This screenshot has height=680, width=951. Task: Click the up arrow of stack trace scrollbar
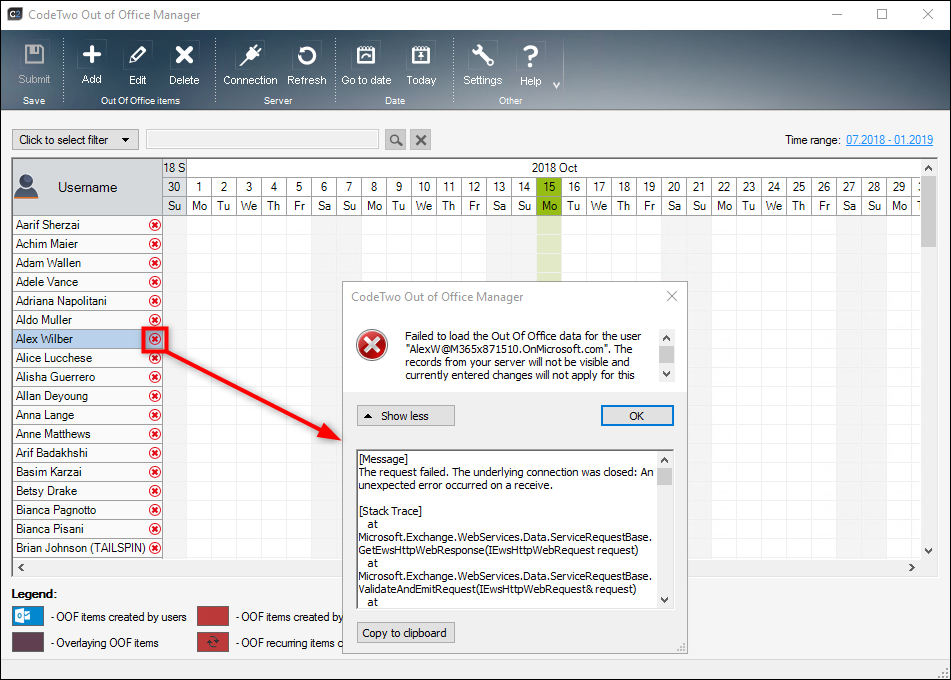[665, 460]
